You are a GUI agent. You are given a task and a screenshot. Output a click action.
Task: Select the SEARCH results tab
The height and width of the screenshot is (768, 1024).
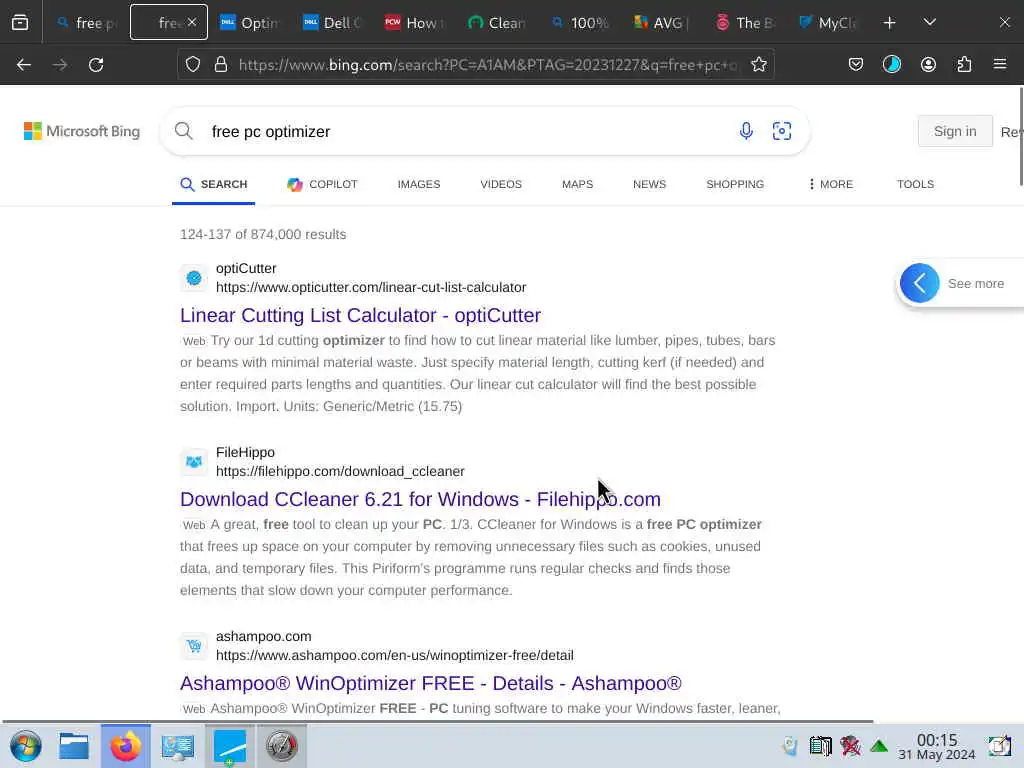tap(214, 184)
